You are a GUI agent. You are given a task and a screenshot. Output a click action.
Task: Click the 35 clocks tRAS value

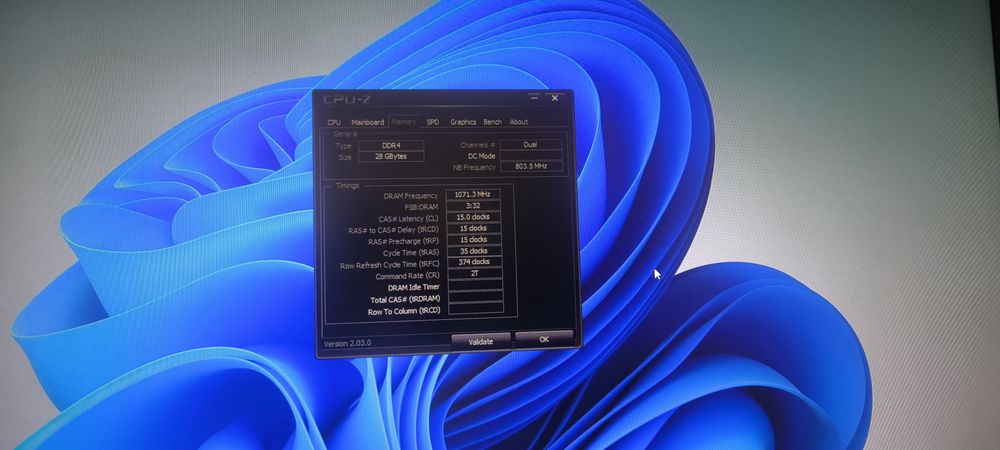click(x=474, y=251)
